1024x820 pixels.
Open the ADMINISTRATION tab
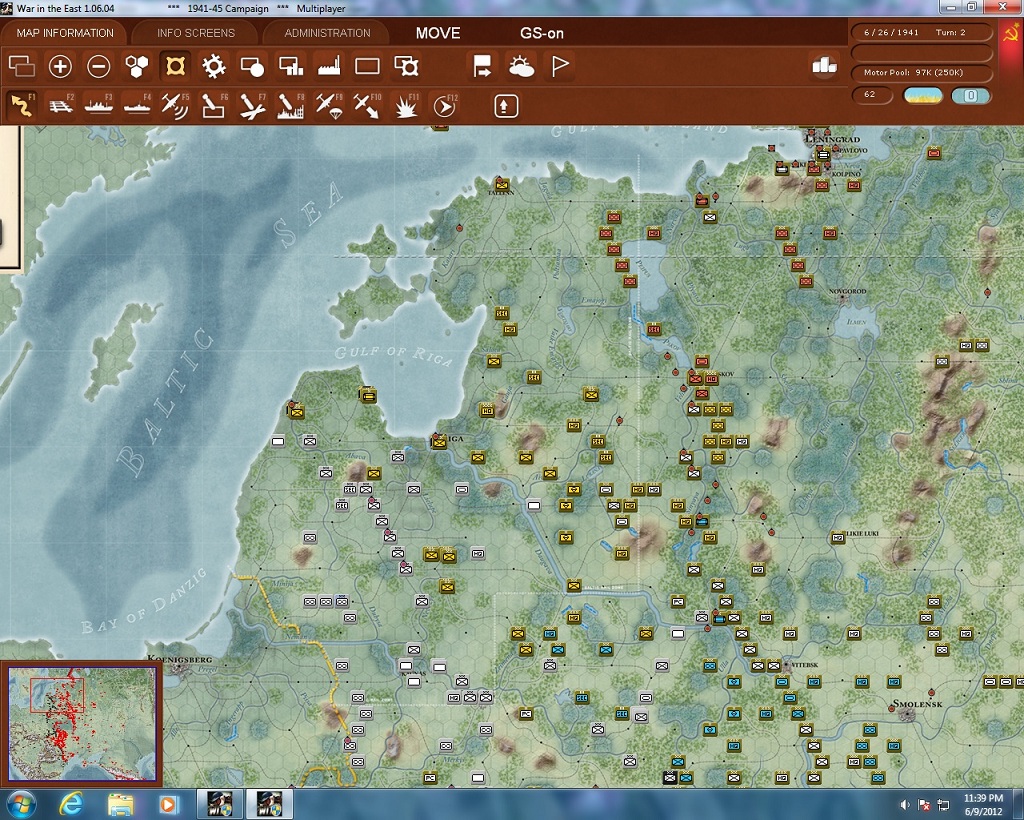[x=327, y=33]
